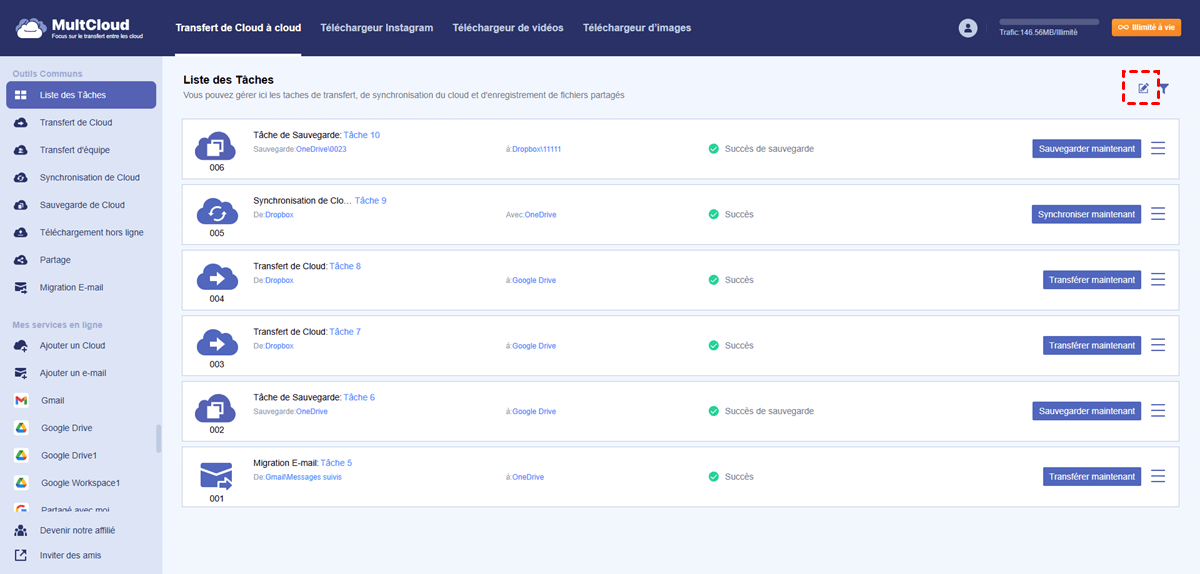Screen dimensions: 1200x574
Task: Click transfer cloud icon for task 004
Action: (x=216, y=277)
